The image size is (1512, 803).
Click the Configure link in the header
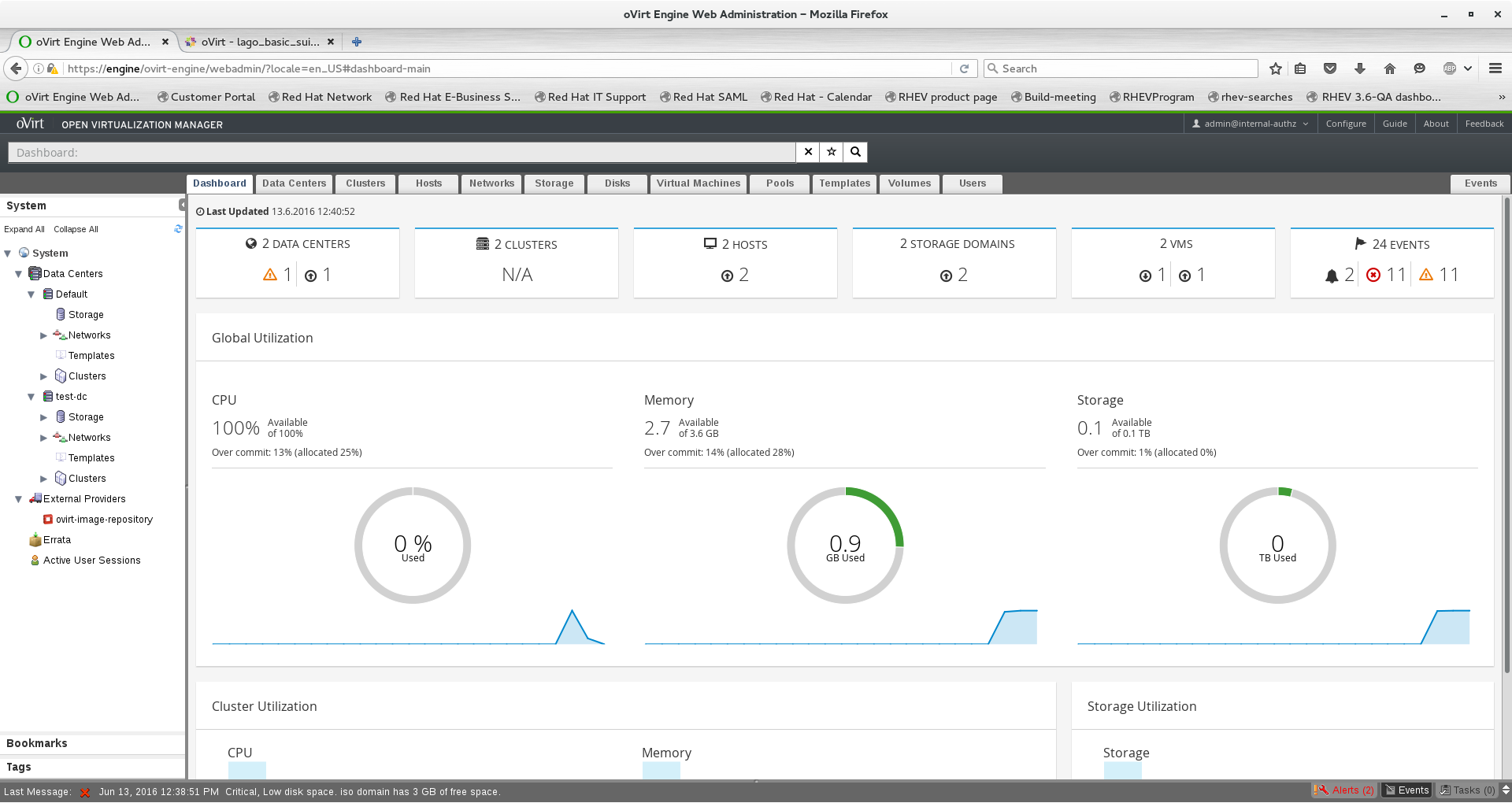[x=1345, y=124]
